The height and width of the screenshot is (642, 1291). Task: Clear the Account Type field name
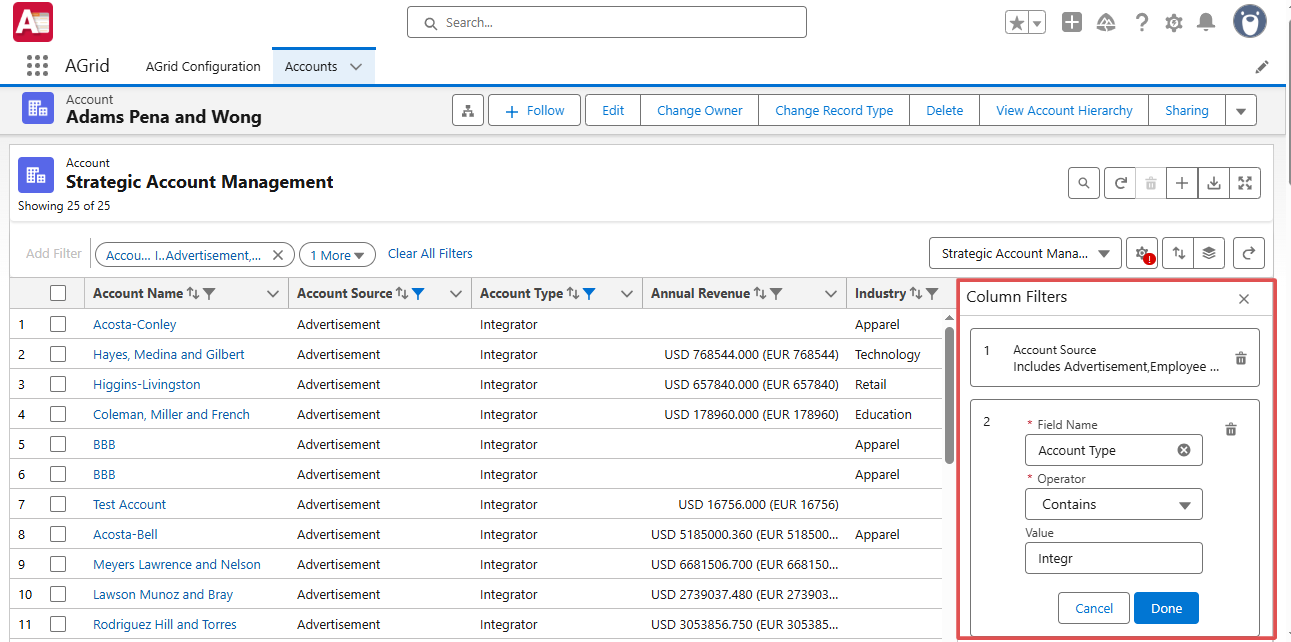(1184, 450)
